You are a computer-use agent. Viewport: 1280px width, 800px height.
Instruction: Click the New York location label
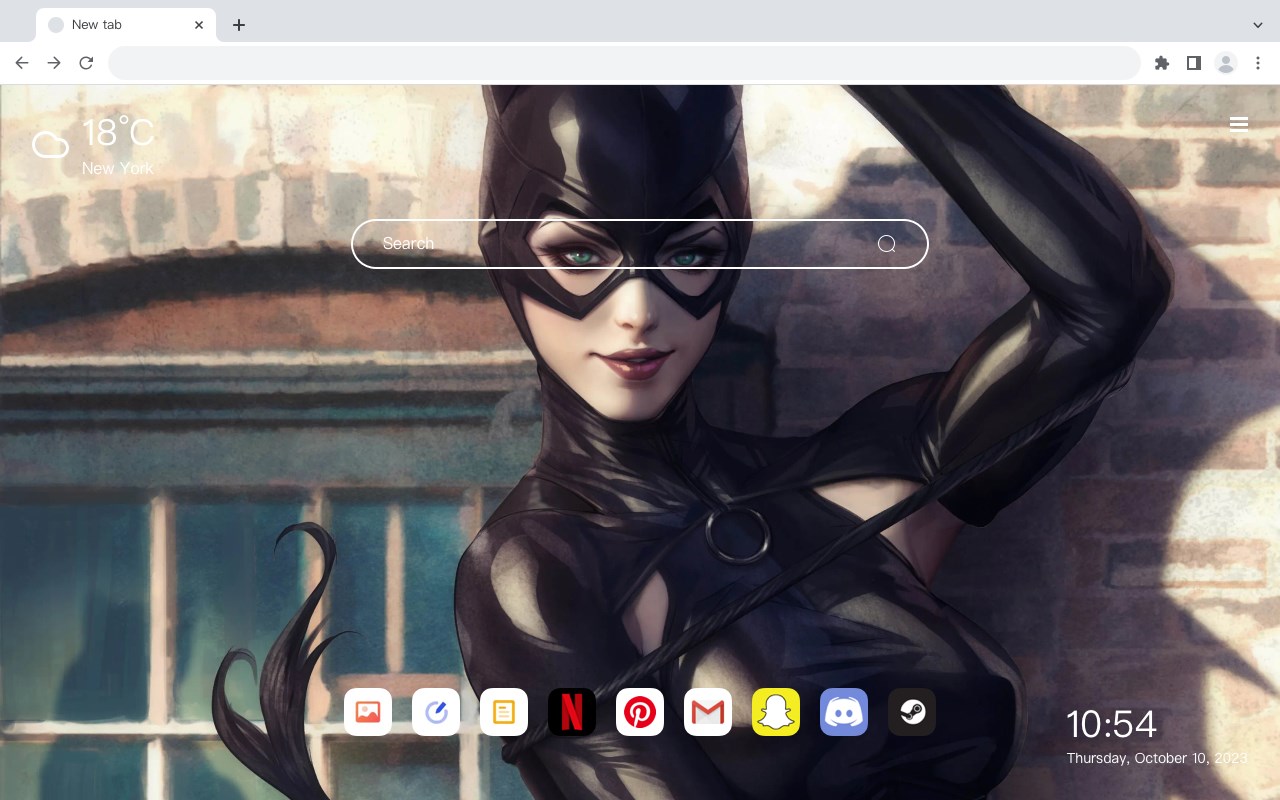pos(118,168)
